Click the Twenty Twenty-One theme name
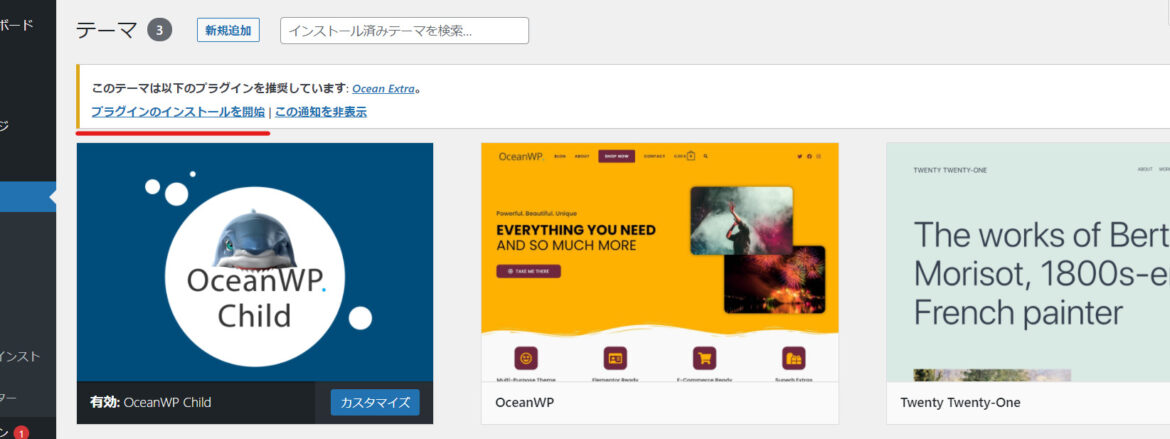The height and width of the screenshot is (439, 1170). (960, 402)
